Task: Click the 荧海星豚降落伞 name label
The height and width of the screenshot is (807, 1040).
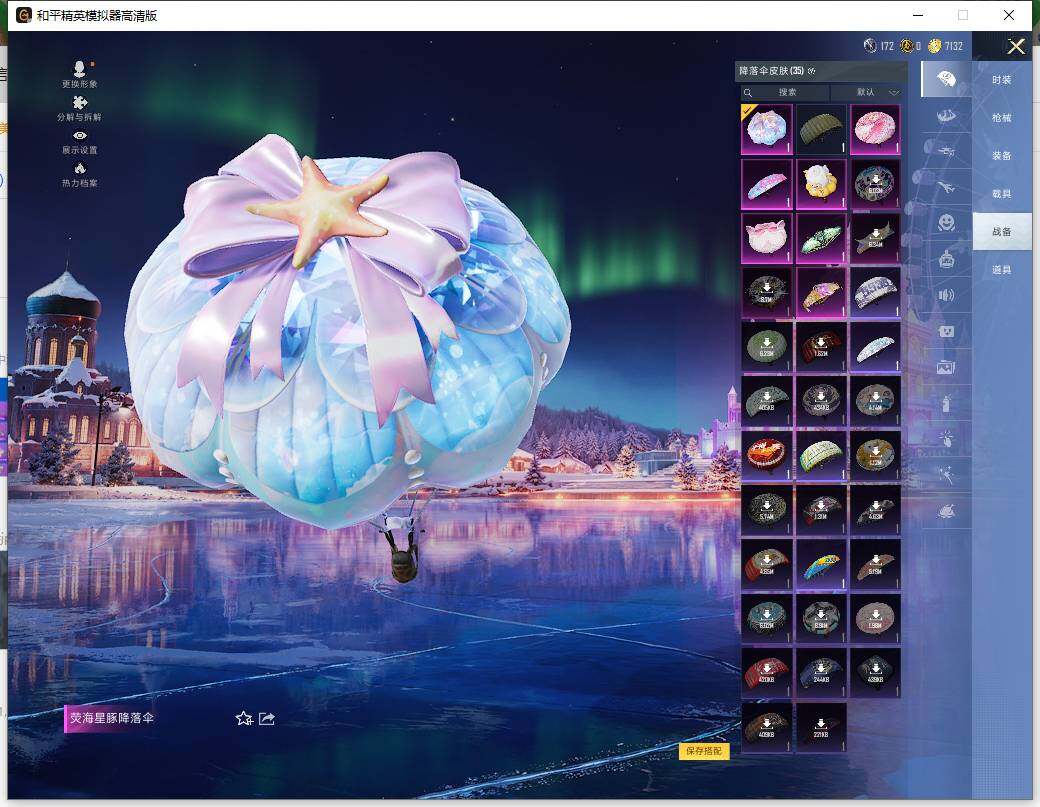Action: point(111,718)
